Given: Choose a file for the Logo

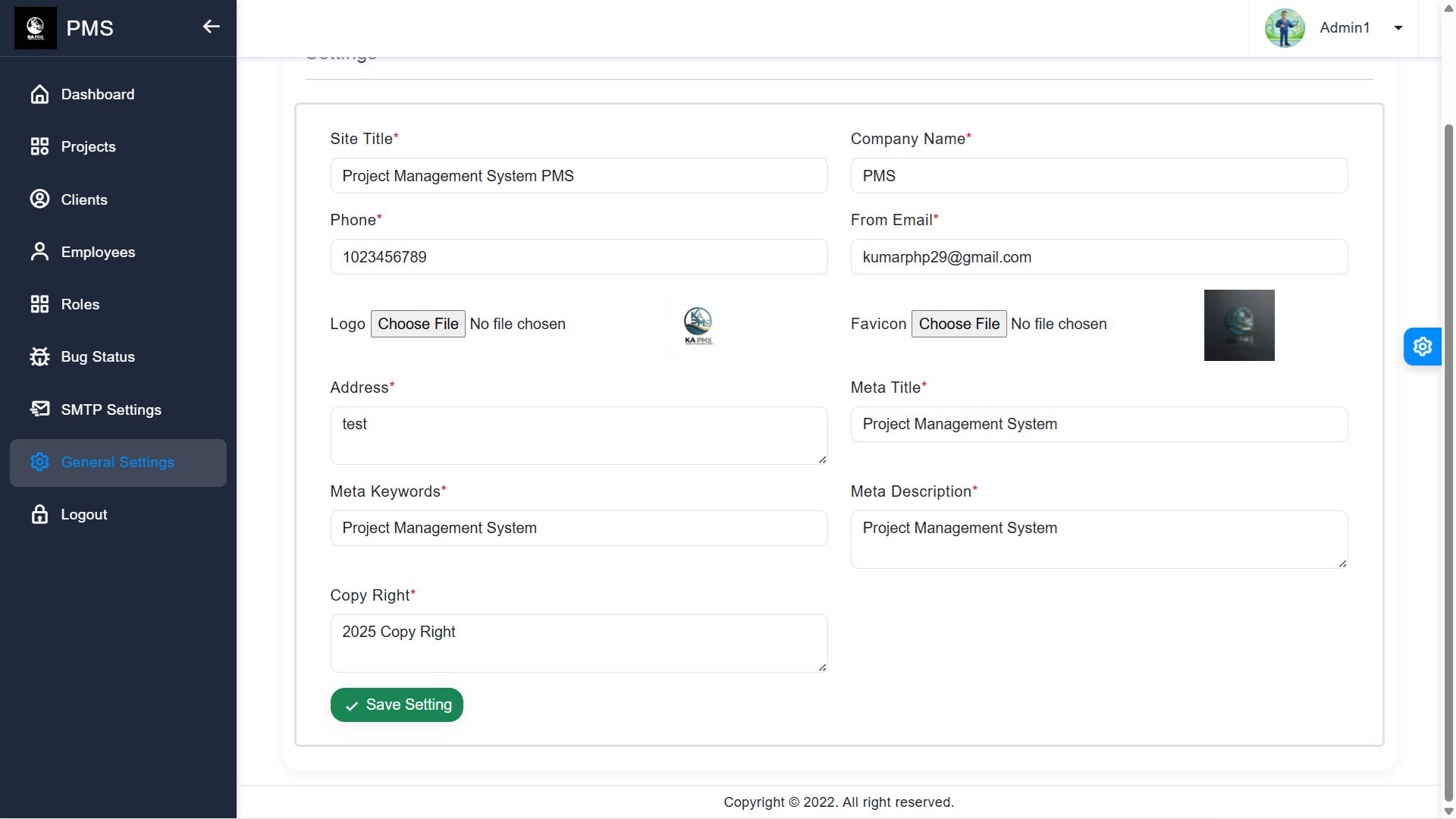Looking at the screenshot, I should (418, 324).
